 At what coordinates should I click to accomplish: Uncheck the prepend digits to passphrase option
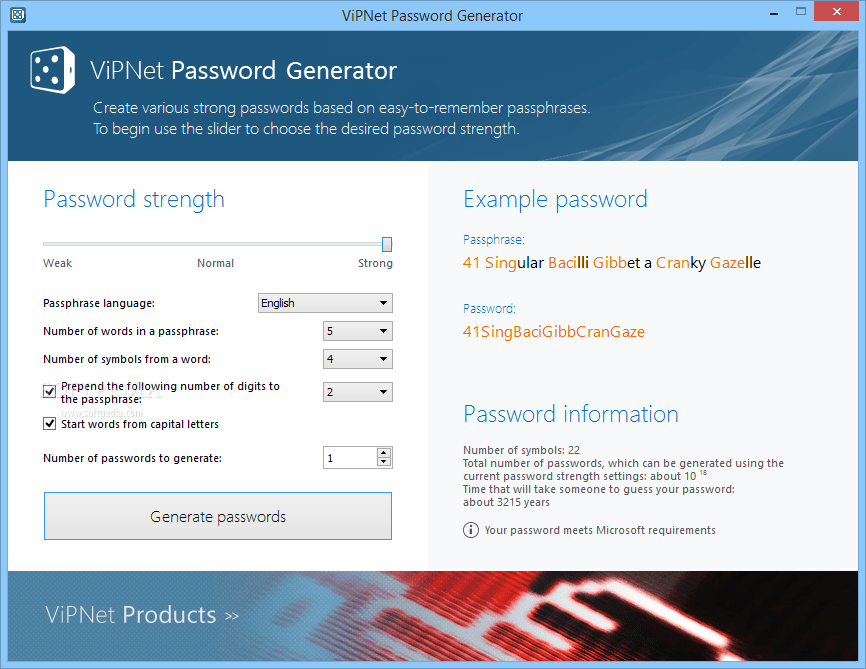[49, 391]
